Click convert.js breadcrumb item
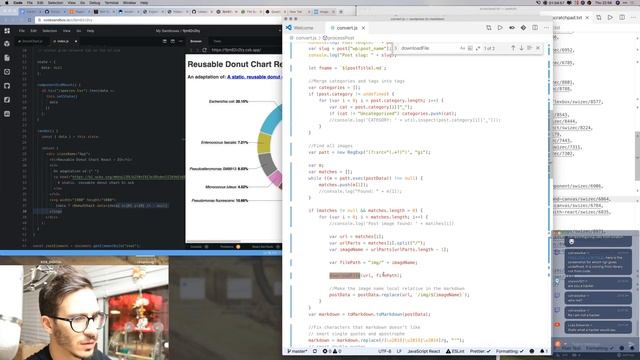 306,38
